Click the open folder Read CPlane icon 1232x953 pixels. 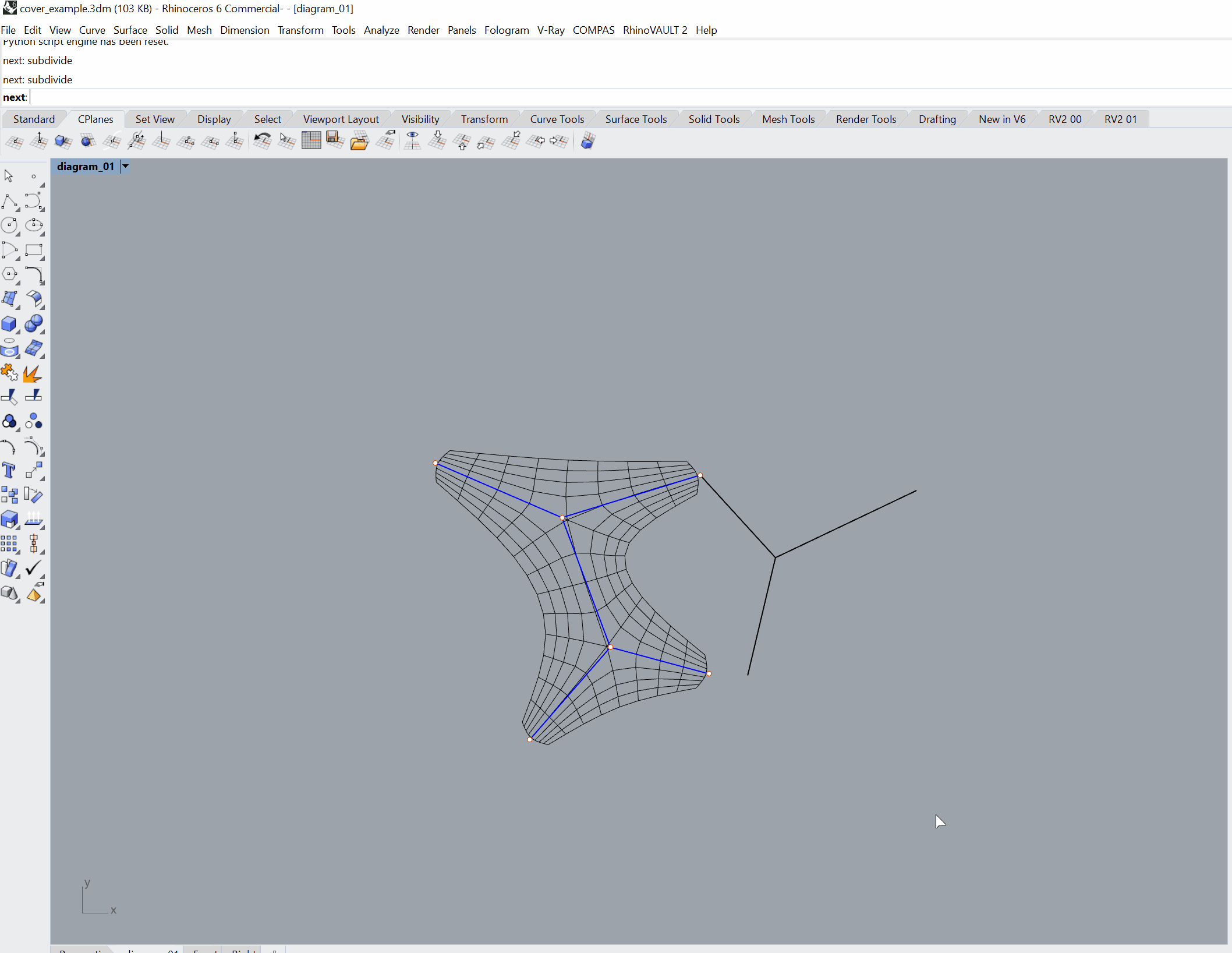click(359, 141)
